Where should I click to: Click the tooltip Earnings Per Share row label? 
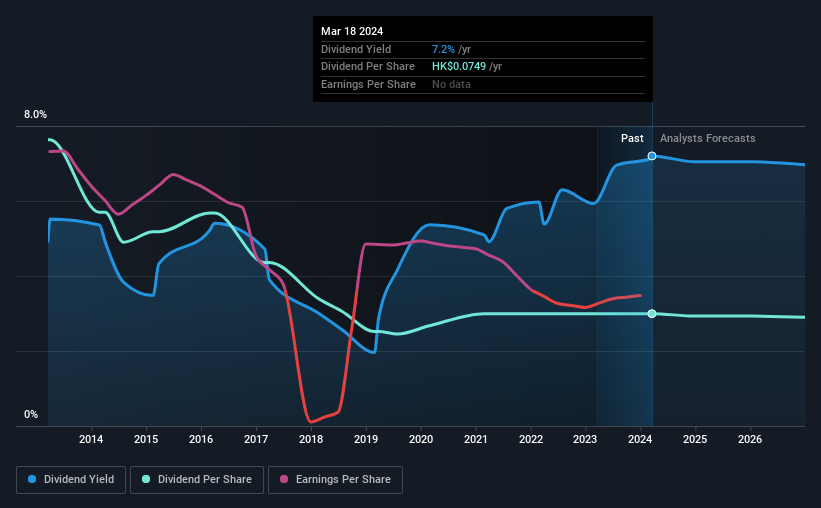coord(368,84)
